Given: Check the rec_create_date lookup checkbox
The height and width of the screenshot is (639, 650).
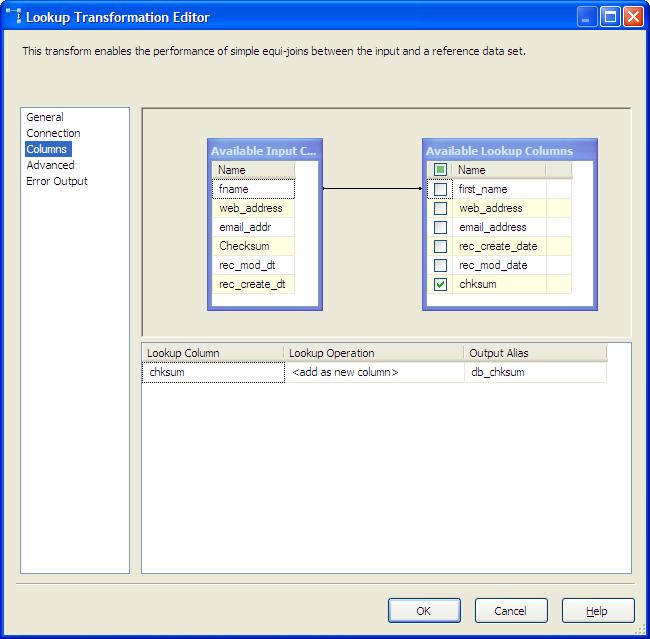Looking at the screenshot, I should point(439,246).
